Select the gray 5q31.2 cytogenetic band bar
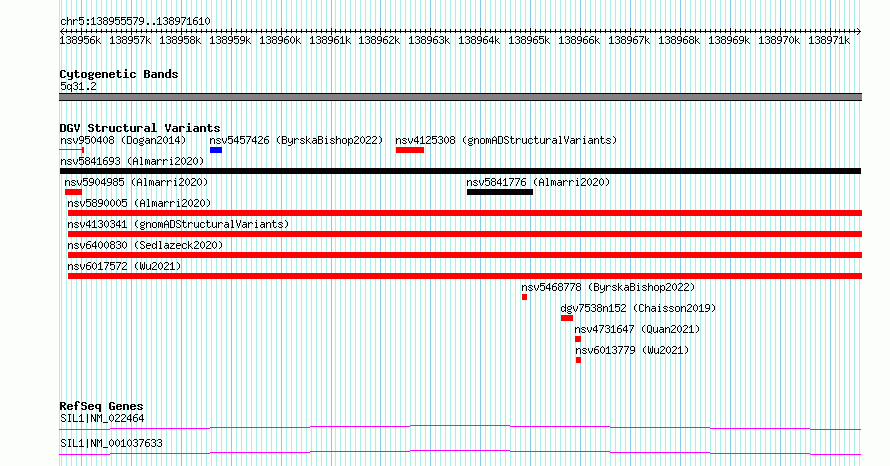This screenshot has width=890, height=466. tap(460, 97)
